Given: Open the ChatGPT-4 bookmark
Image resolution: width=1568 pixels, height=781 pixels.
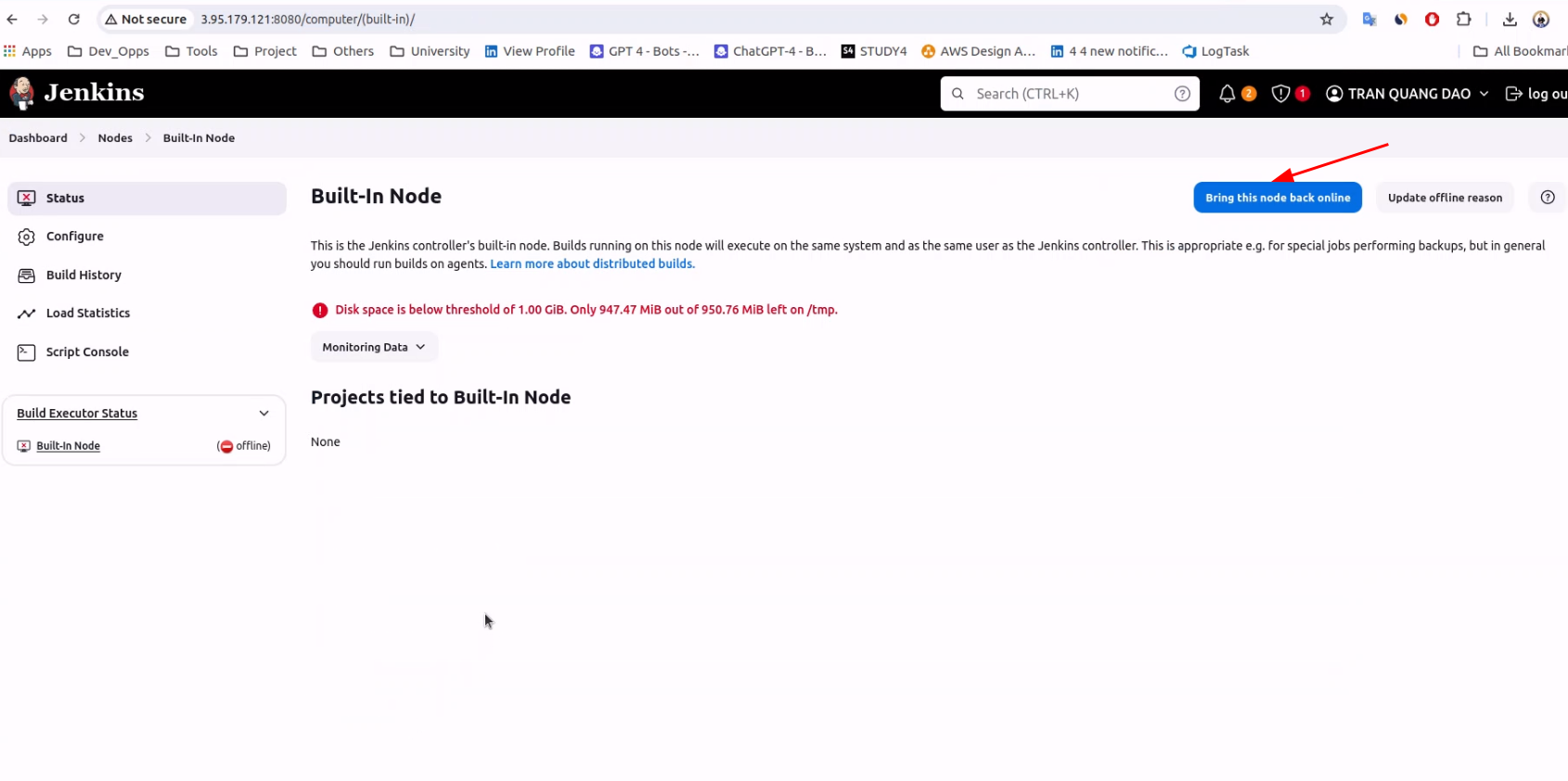Looking at the screenshot, I should (770, 51).
